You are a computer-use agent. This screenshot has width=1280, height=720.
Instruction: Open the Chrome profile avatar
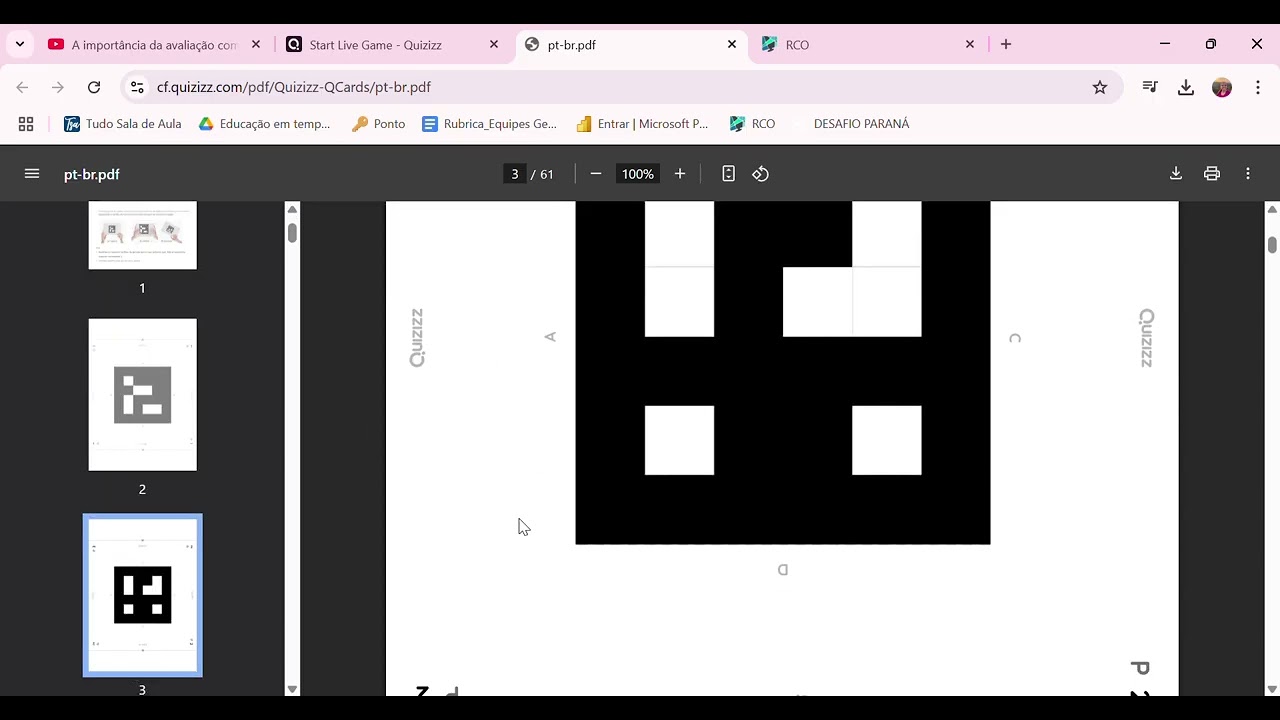coord(1222,88)
